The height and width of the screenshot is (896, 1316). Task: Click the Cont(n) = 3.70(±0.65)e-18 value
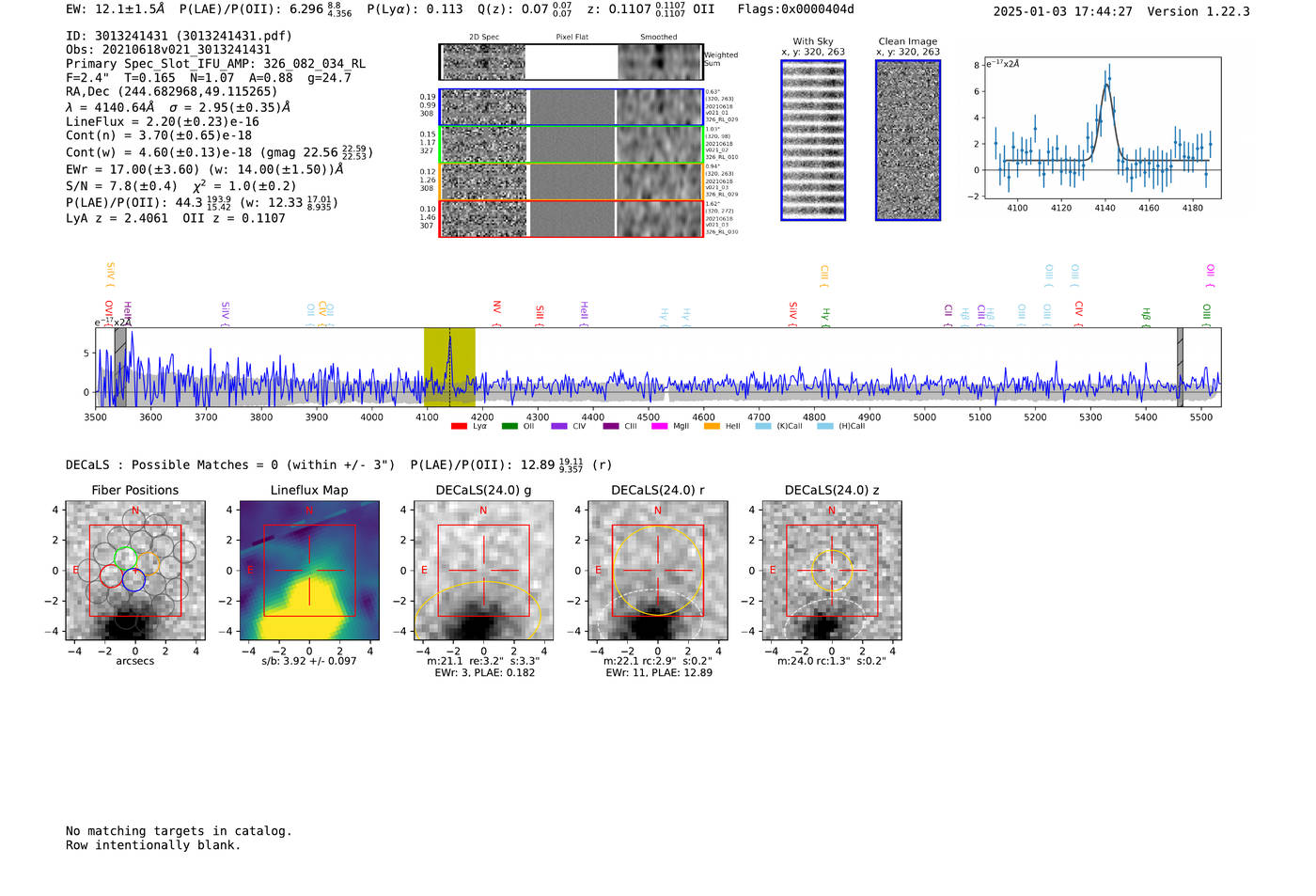click(x=159, y=135)
